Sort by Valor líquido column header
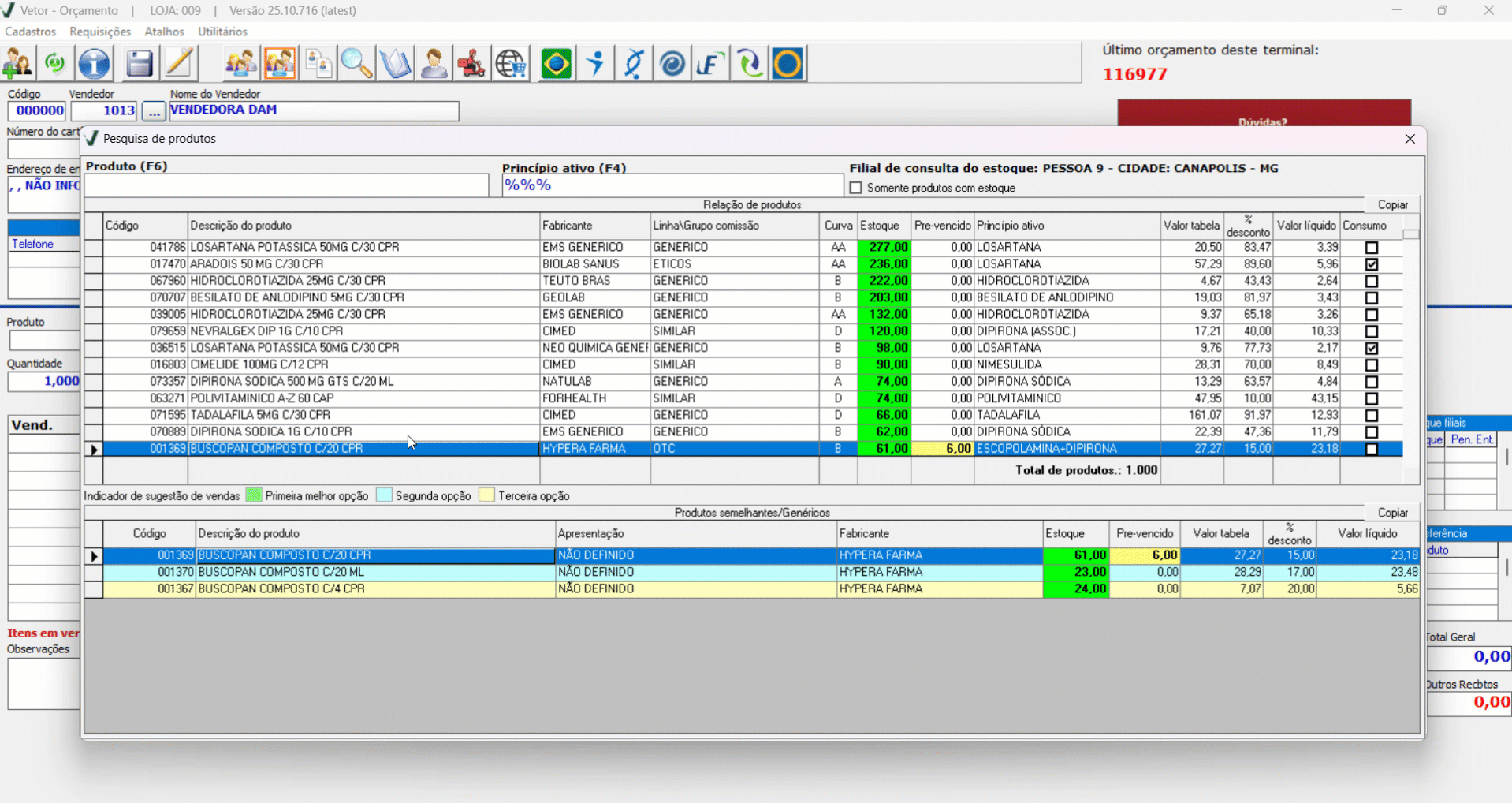 click(x=1305, y=226)
